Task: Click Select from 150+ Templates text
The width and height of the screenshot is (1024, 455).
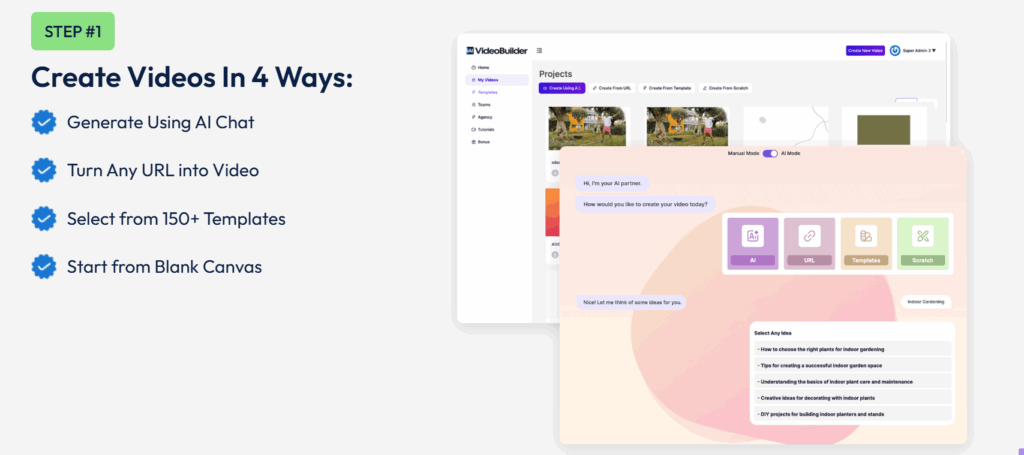Action: click(x=176, y=219)
